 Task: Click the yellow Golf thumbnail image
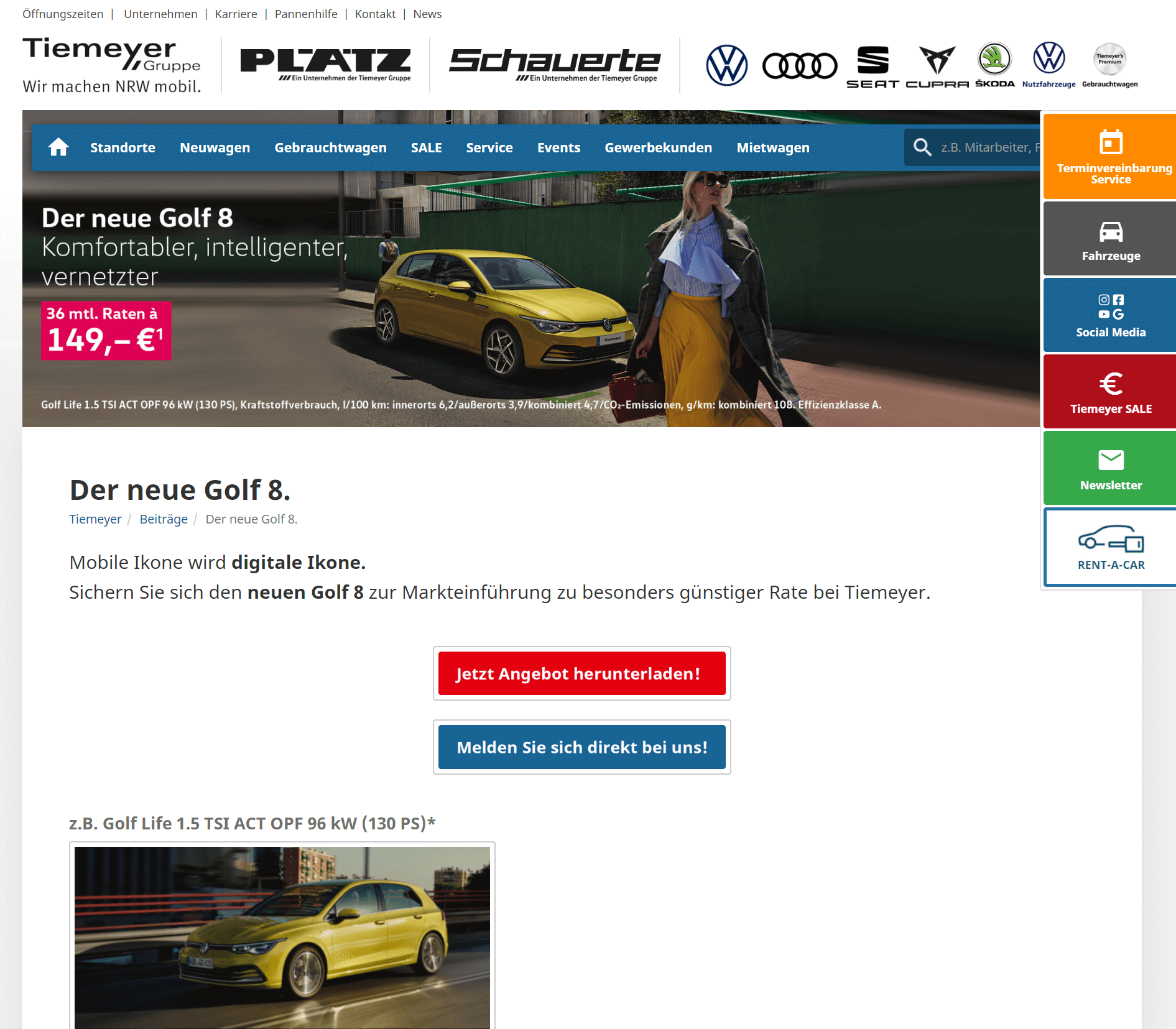click(282, 937)
